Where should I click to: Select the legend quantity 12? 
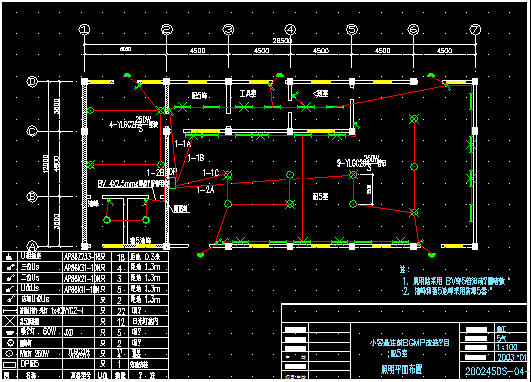[x=121, y=322]
